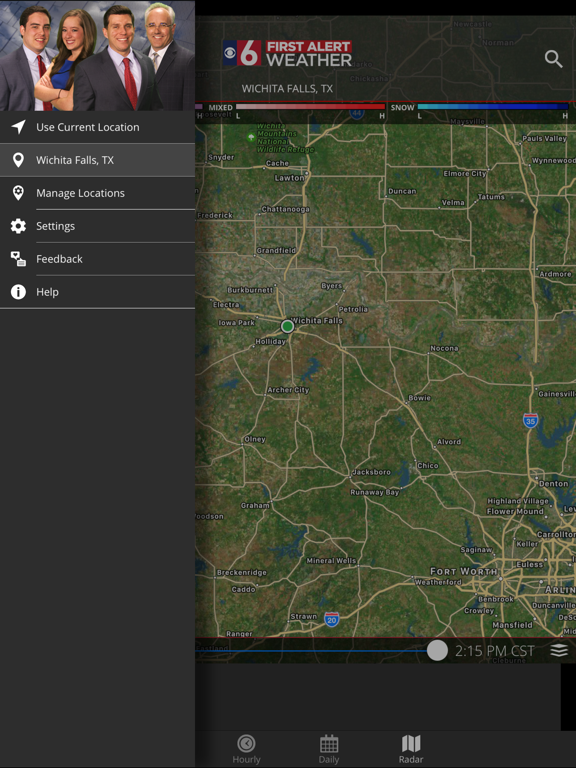Open search with the magnifying glass icon

click(553, 59)
